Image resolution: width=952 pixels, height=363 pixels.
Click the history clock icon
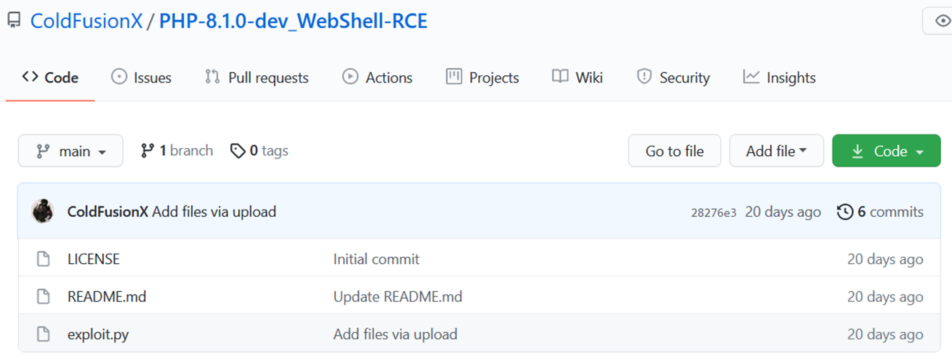pyautogui.click(x=845, y=212)
